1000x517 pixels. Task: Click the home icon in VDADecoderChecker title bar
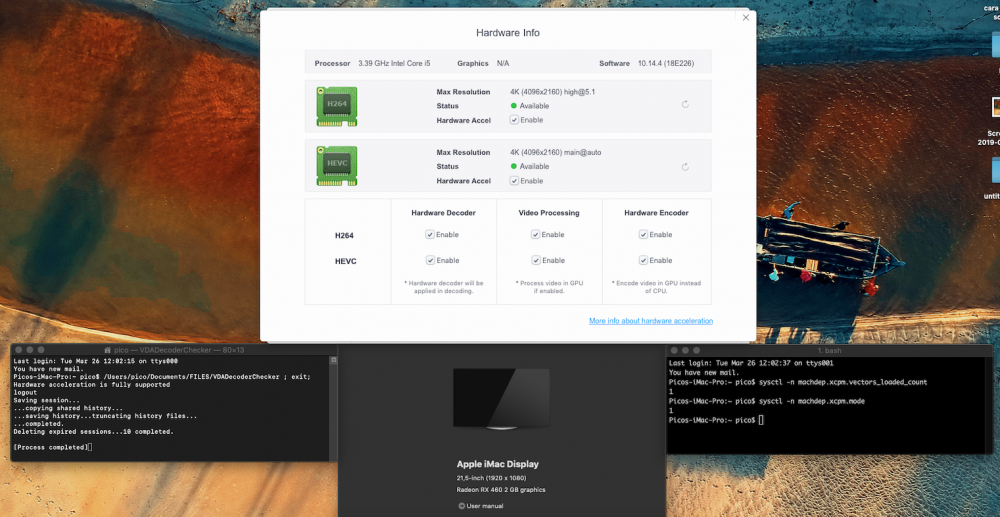(107, 350)
